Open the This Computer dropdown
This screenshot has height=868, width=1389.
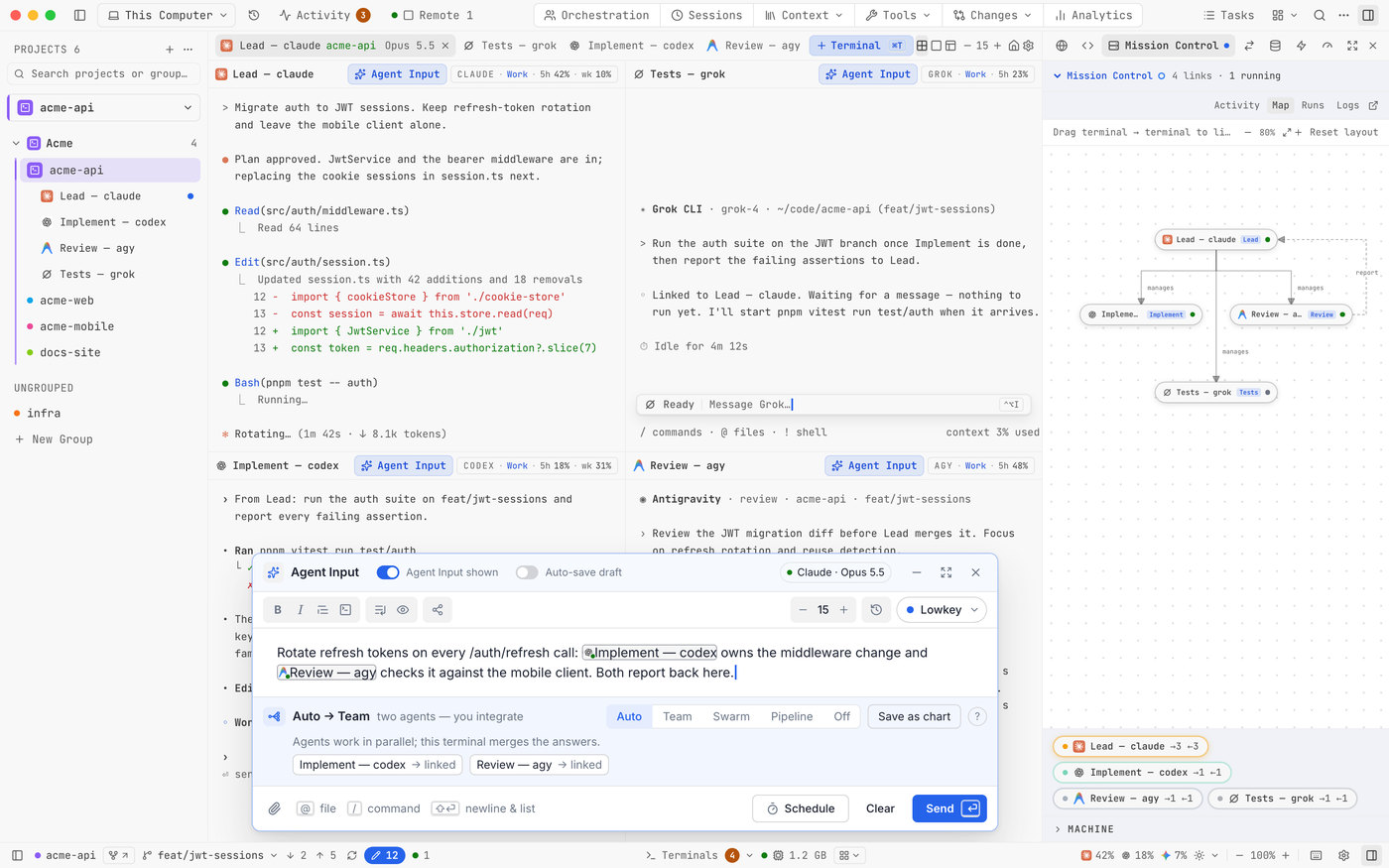[167, 15]
